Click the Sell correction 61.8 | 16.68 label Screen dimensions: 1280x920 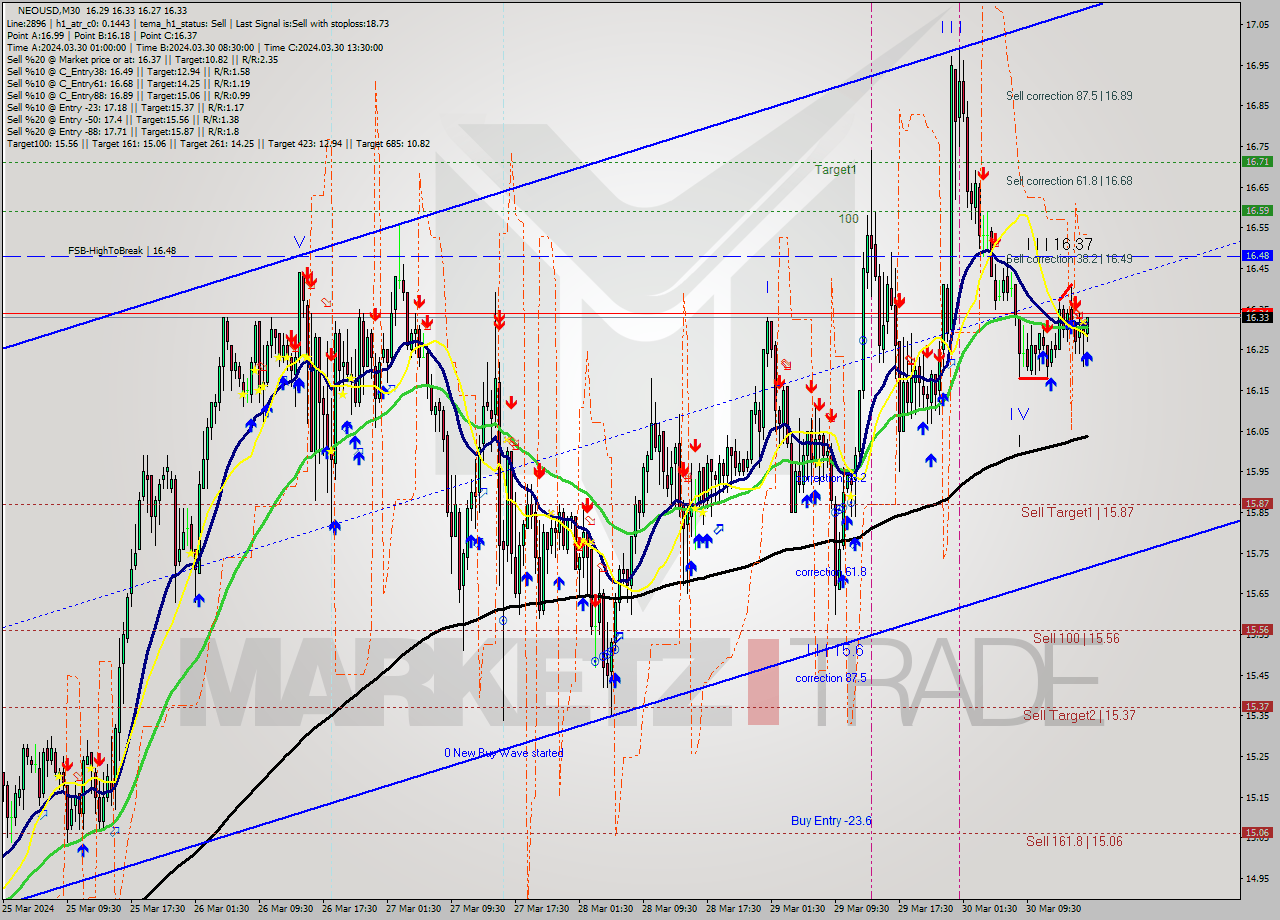tap(1069, 181)
